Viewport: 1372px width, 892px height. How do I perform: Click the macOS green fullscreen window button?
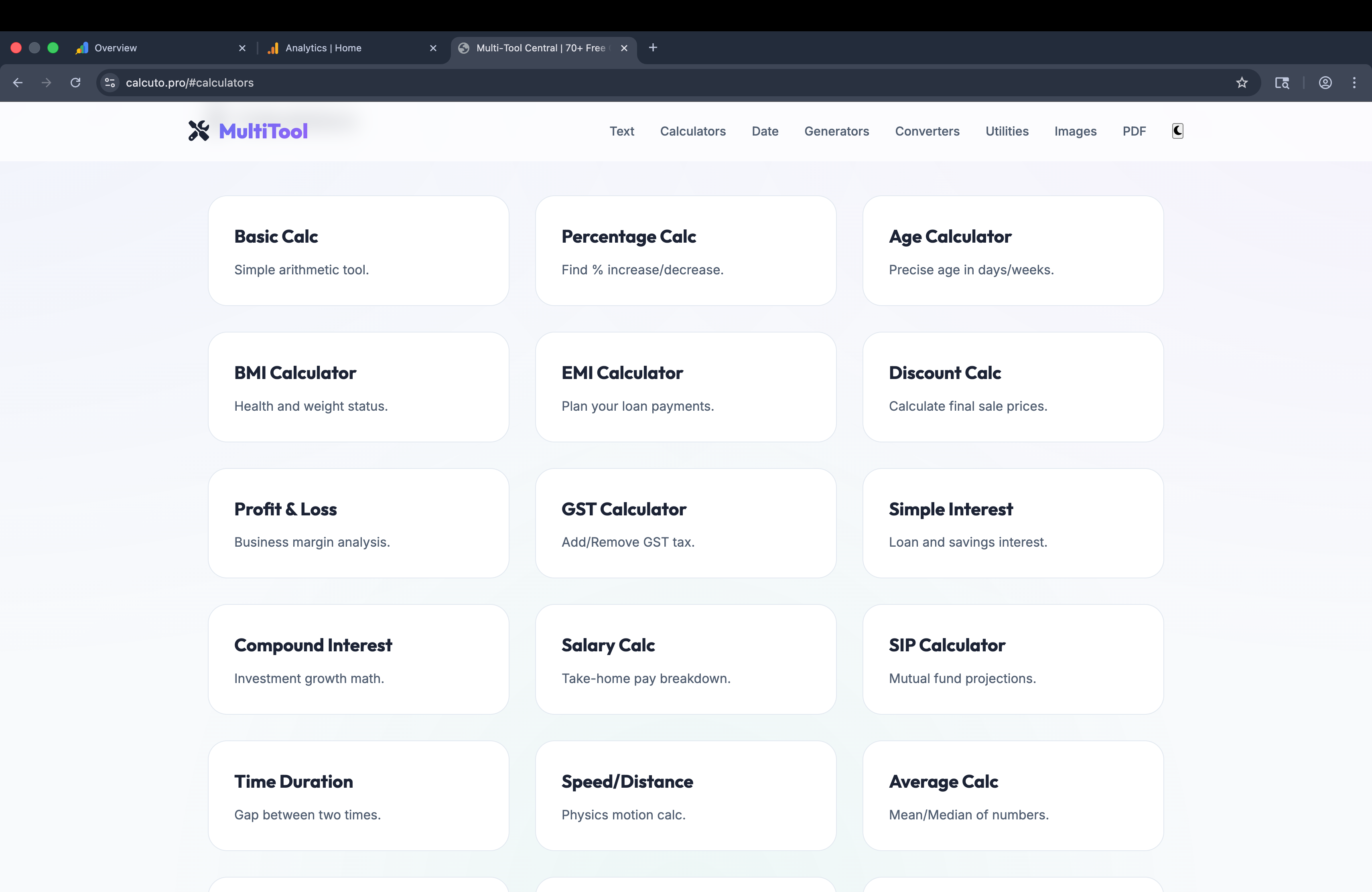(53, 48)
